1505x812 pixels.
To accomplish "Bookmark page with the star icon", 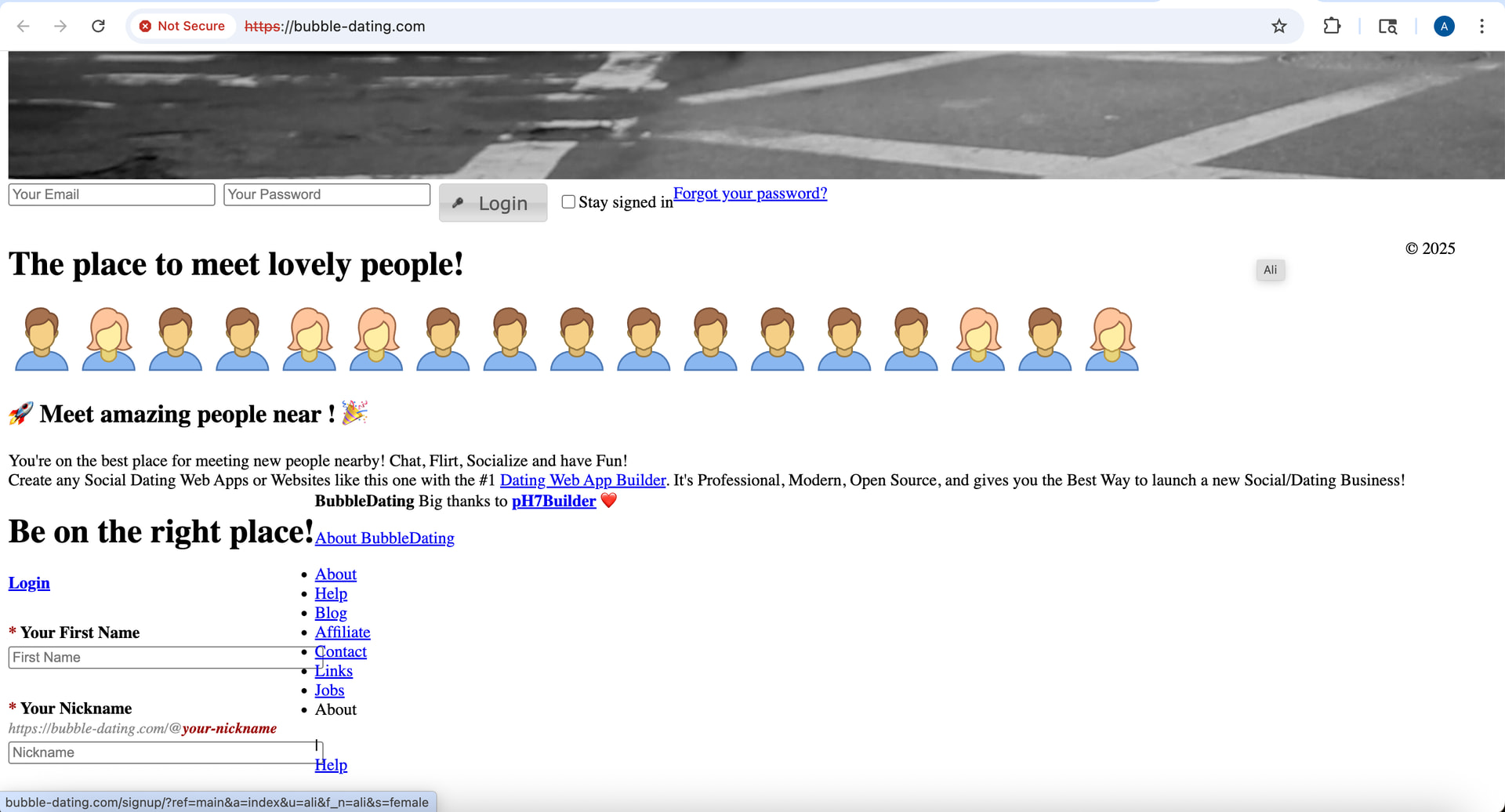I will pos(1278,26).
